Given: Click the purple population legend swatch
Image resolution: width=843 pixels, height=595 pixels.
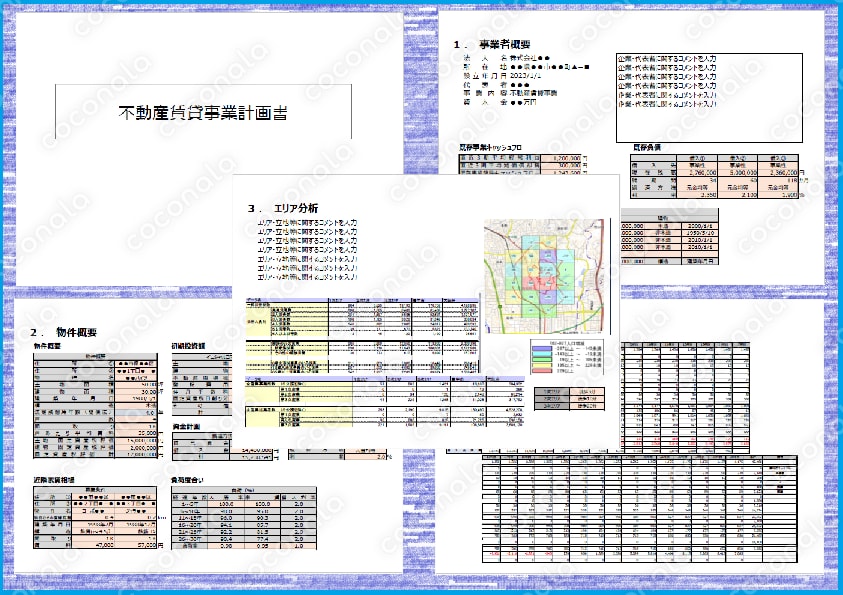Looking at the screenshot, I should (542, 348).
